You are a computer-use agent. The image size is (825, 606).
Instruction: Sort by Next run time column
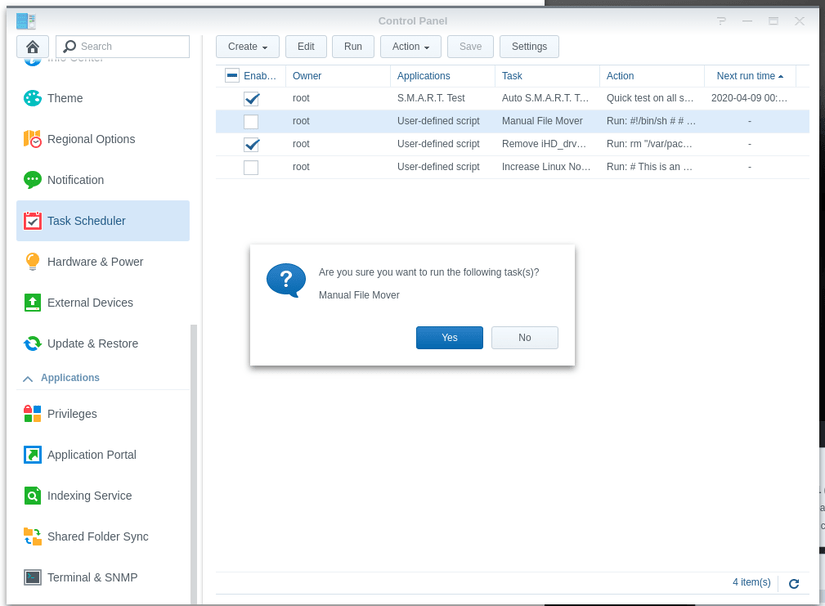(x=750, y=76)
